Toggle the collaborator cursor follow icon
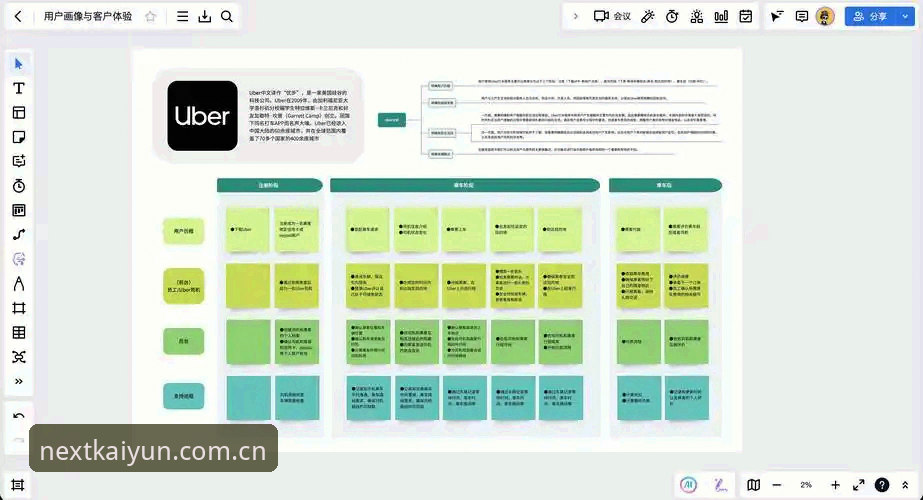 777,16
